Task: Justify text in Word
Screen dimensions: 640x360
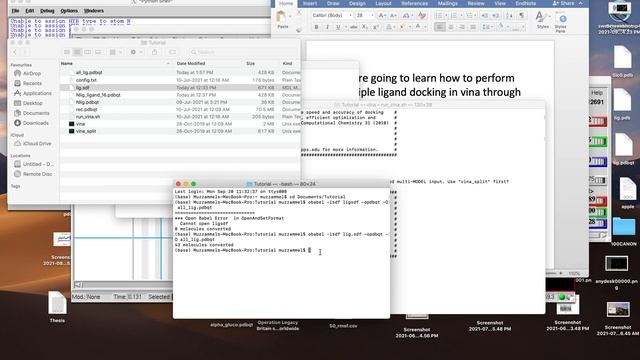Action: [473, 27]
